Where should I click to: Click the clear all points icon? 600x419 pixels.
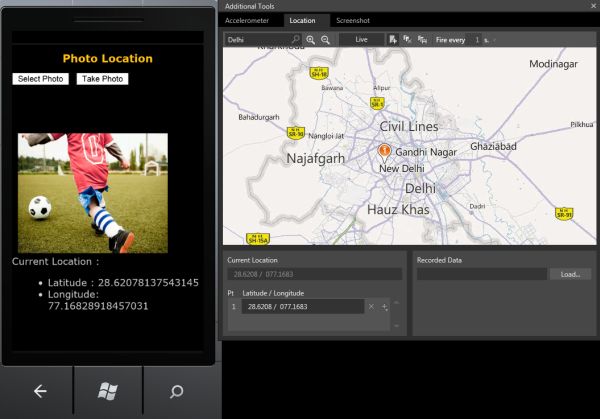pyautogui.click(x=407, y=39)
